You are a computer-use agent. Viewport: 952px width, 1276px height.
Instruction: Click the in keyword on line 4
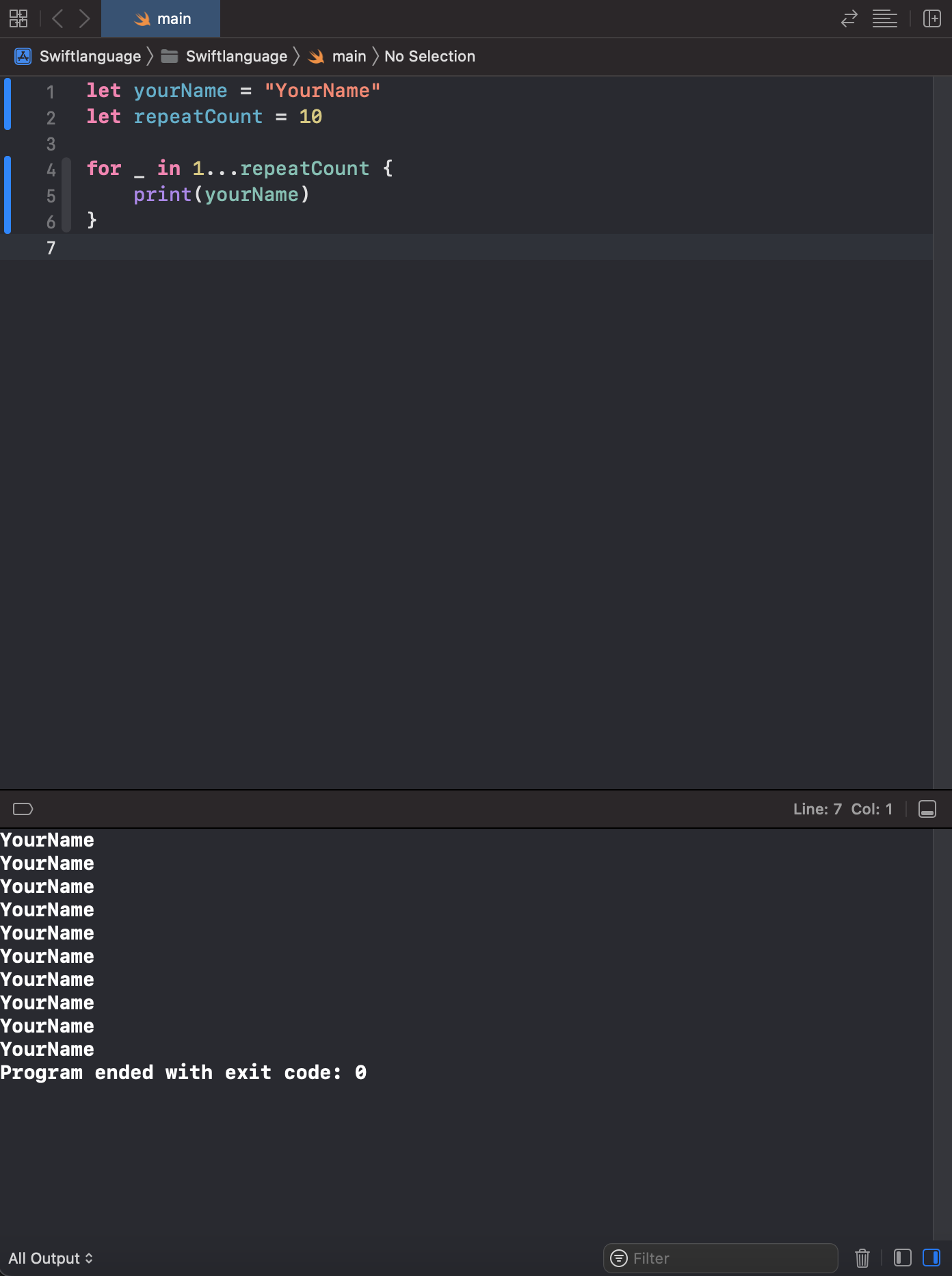(169, 168)
